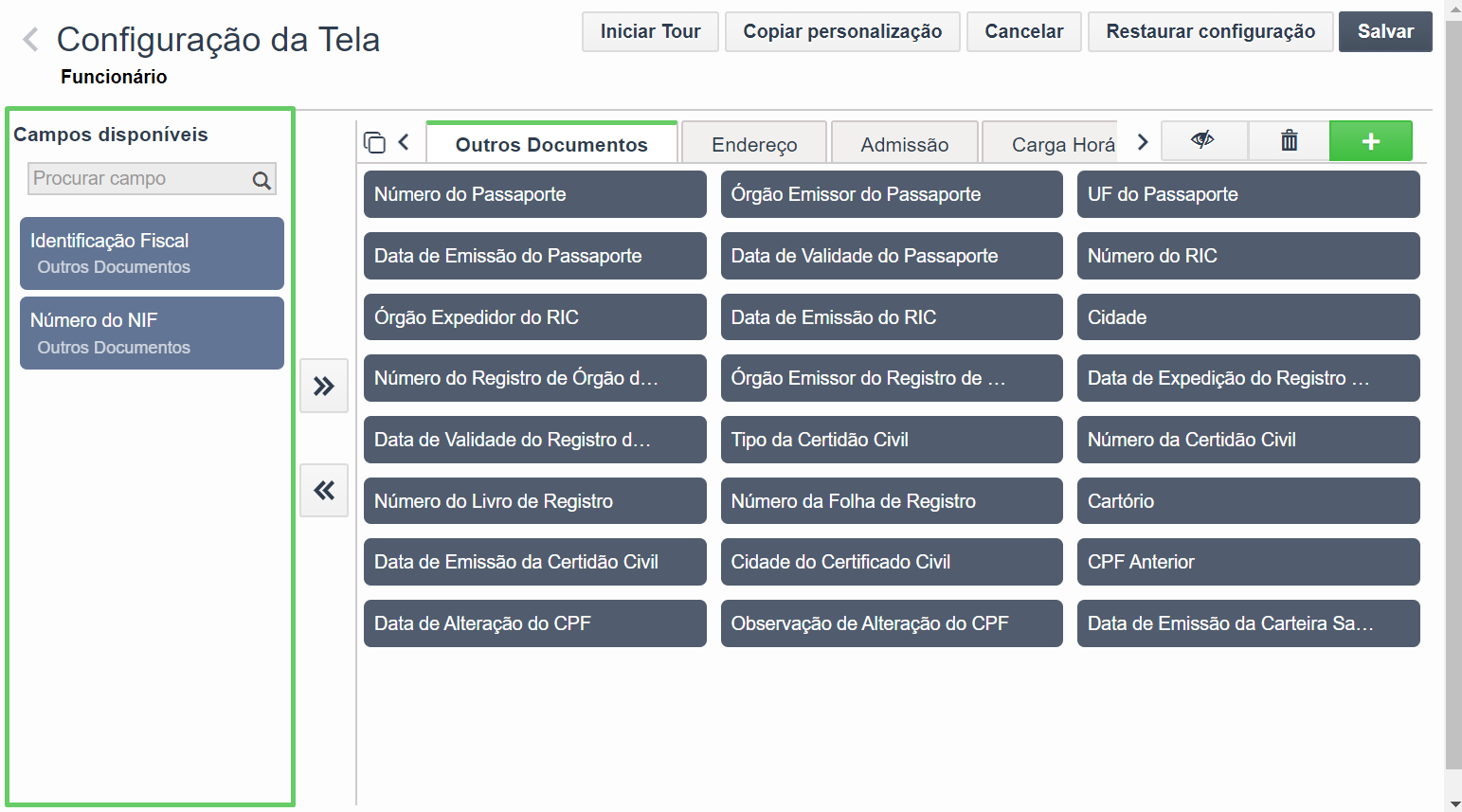Pick Número da Folha de Registro

click(892, 500)
